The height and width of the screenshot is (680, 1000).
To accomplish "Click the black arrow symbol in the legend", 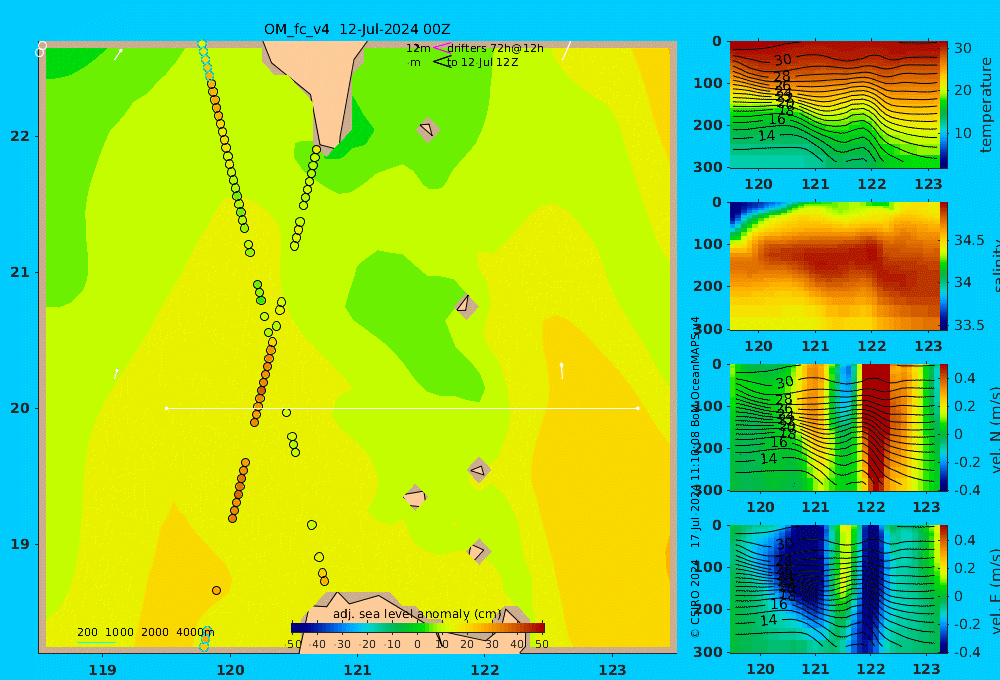I will [x=442, y=62].
